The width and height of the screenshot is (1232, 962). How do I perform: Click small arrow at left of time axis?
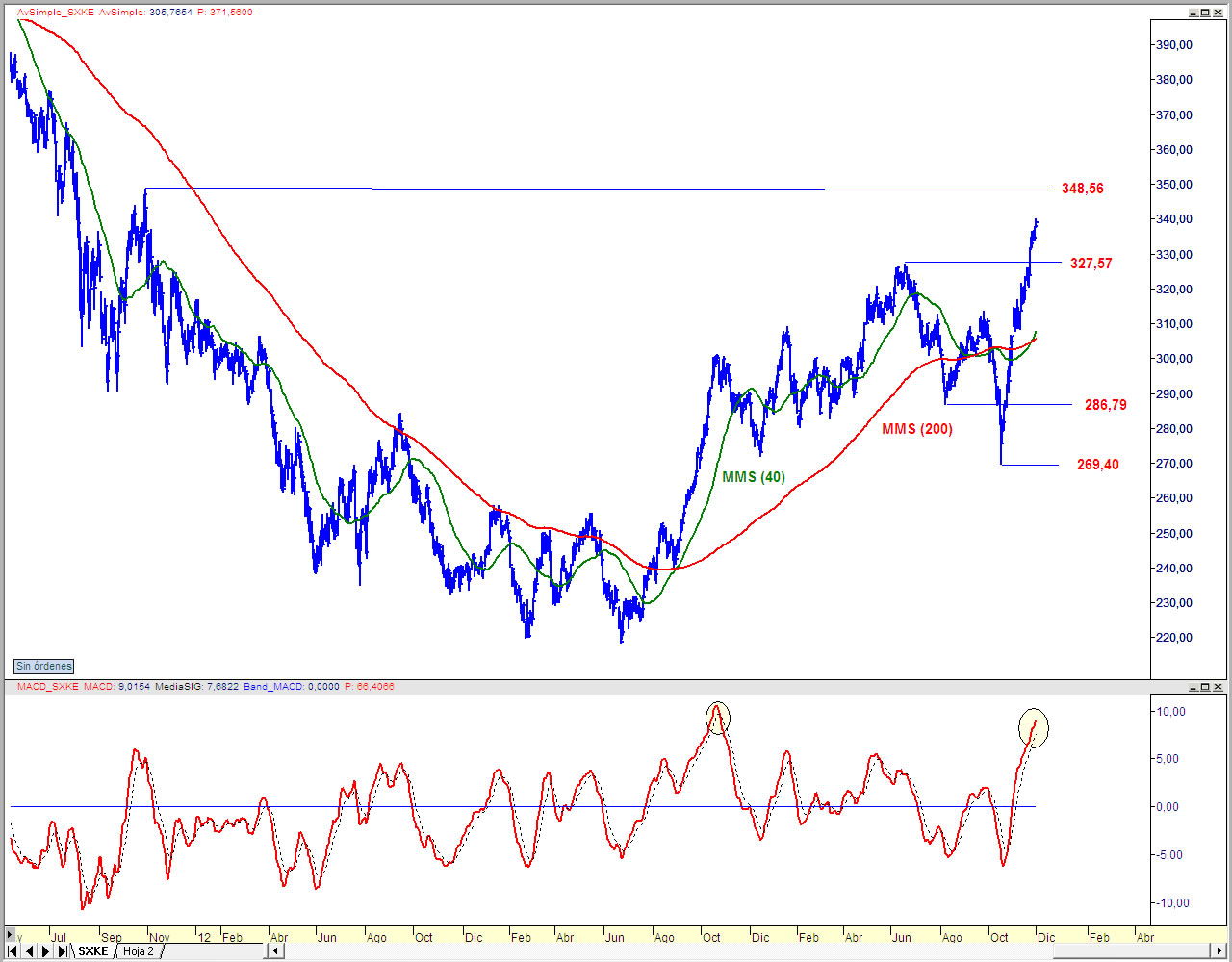[x=11, y=936]
